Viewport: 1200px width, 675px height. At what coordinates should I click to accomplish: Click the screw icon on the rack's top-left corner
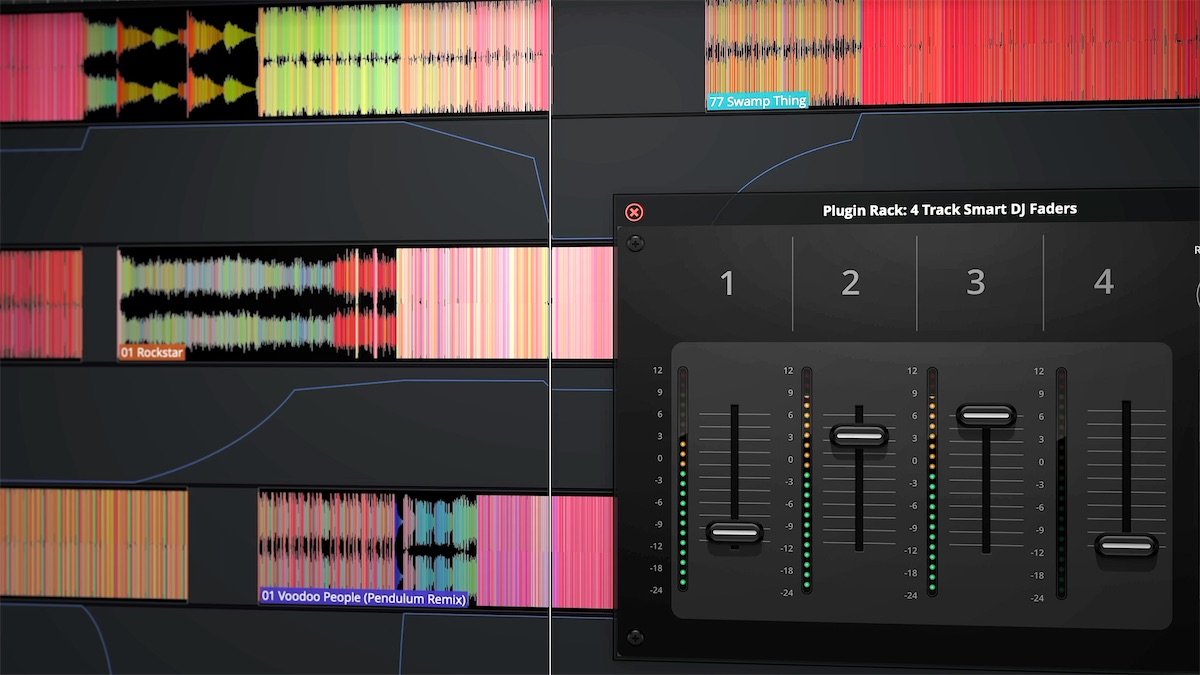coord(634,242)
